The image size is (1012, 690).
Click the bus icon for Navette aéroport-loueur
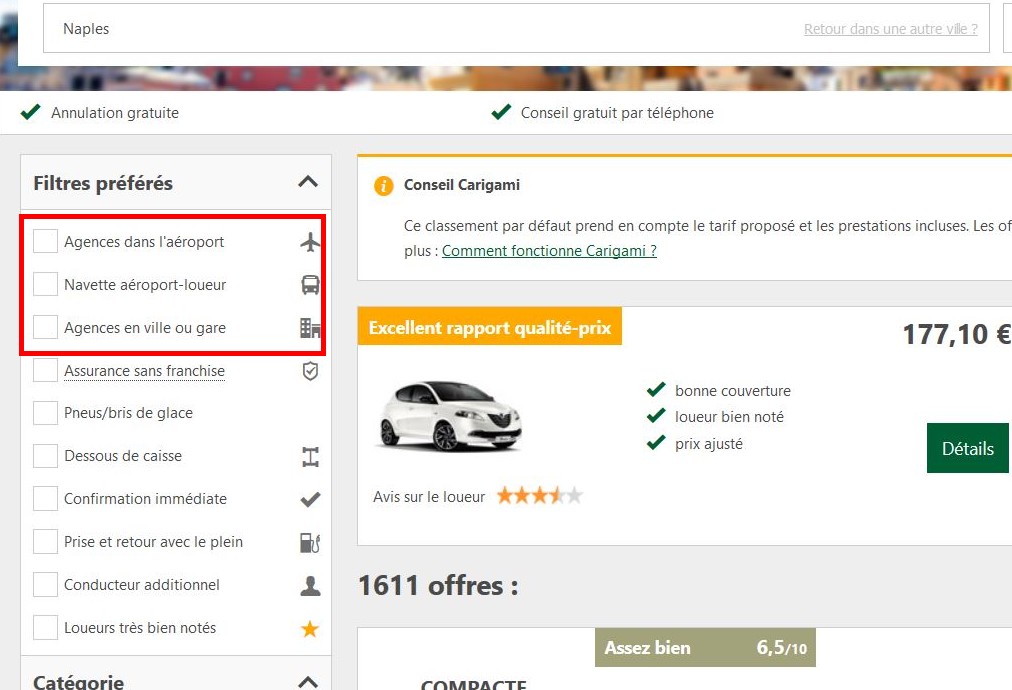[x=310, y=285]
